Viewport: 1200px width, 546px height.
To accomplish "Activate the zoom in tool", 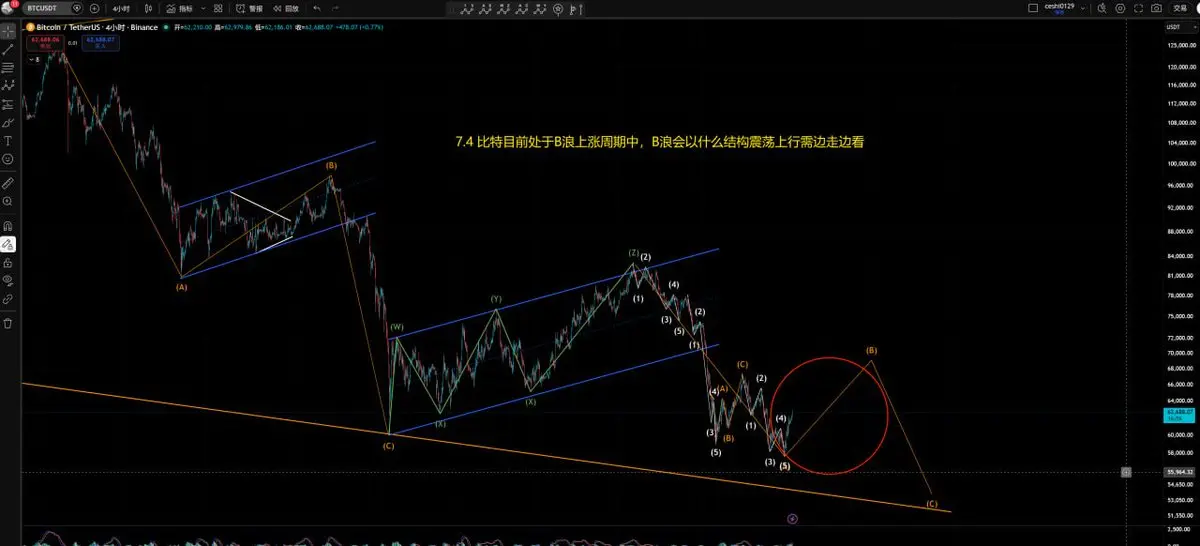I will coord(8,201).
